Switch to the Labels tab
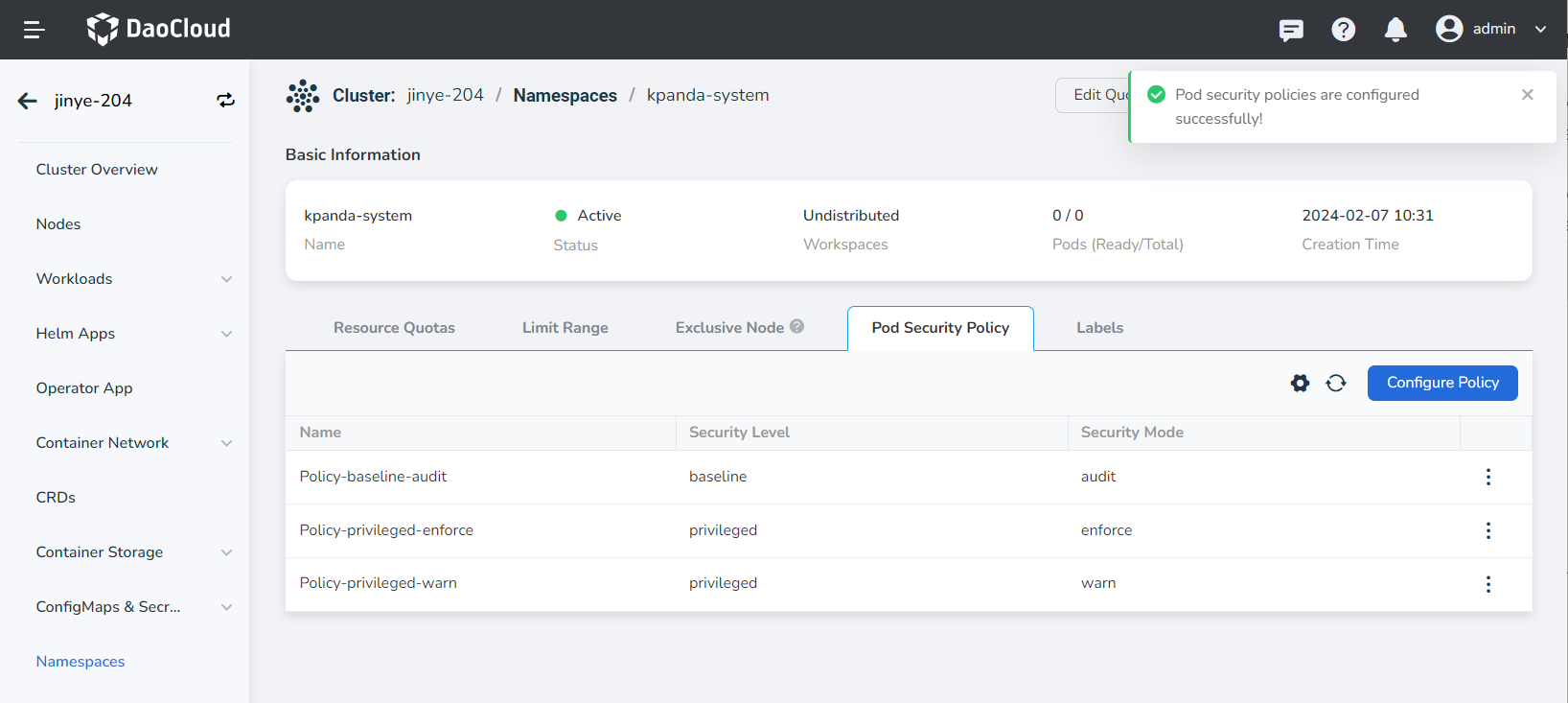The image size is (1568, 703). coord(1099,328)
